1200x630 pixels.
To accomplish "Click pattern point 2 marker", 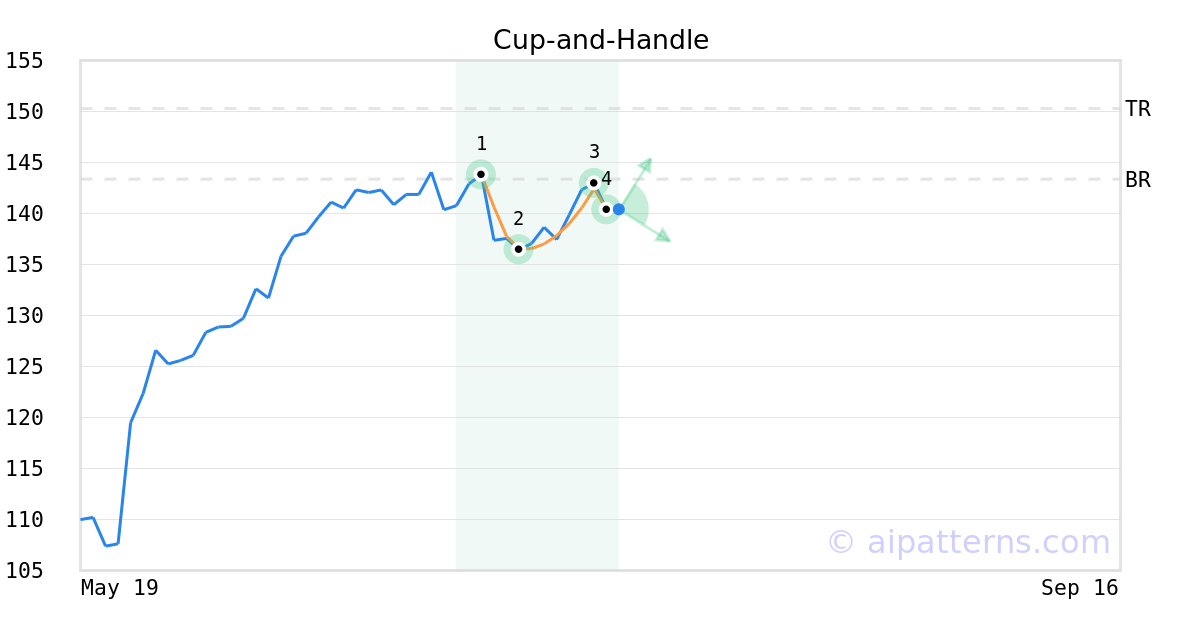I will (x=518, y=249).
